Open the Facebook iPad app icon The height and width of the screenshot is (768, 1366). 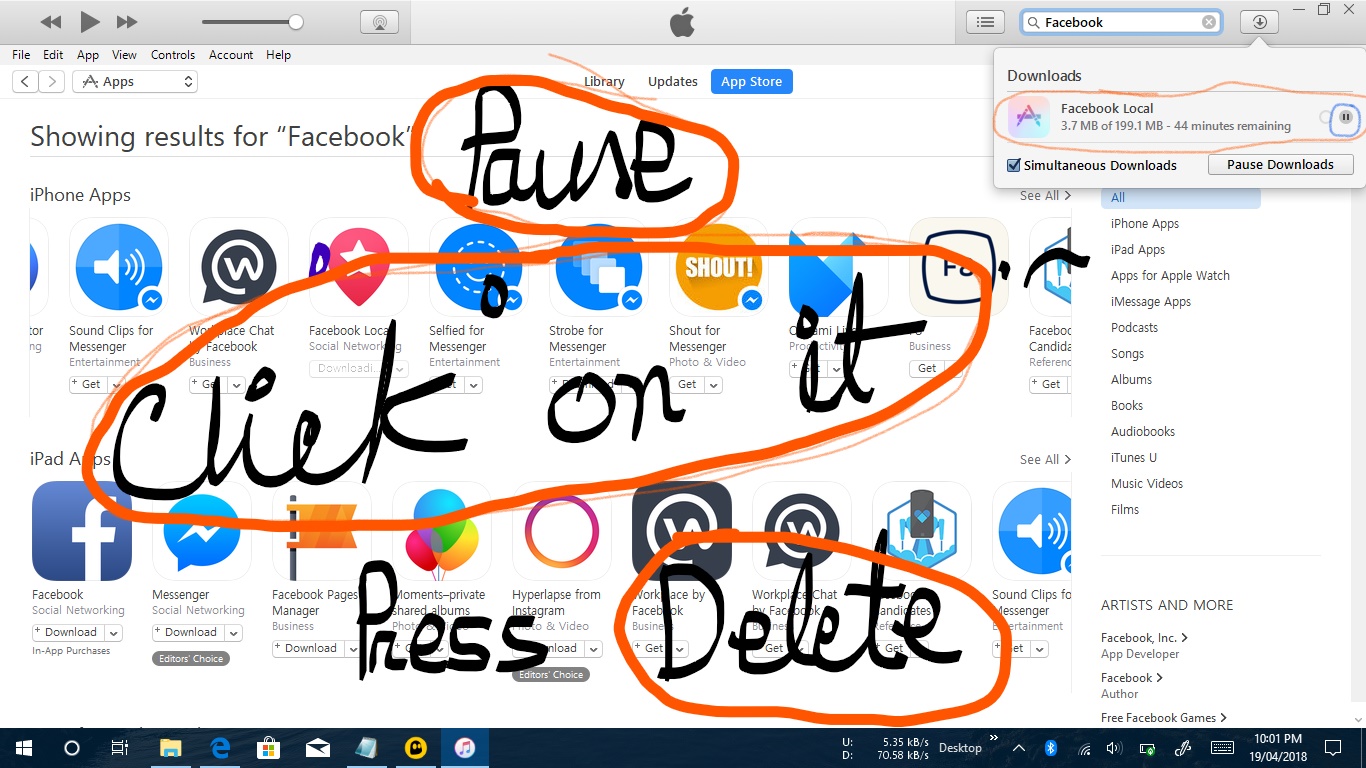point(82,531)
